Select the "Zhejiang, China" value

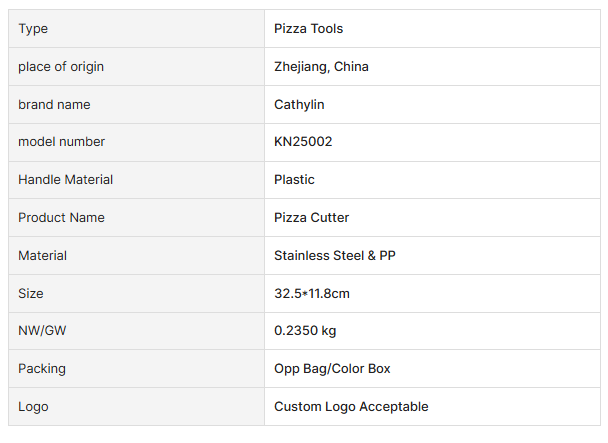(x=321, y=67)
